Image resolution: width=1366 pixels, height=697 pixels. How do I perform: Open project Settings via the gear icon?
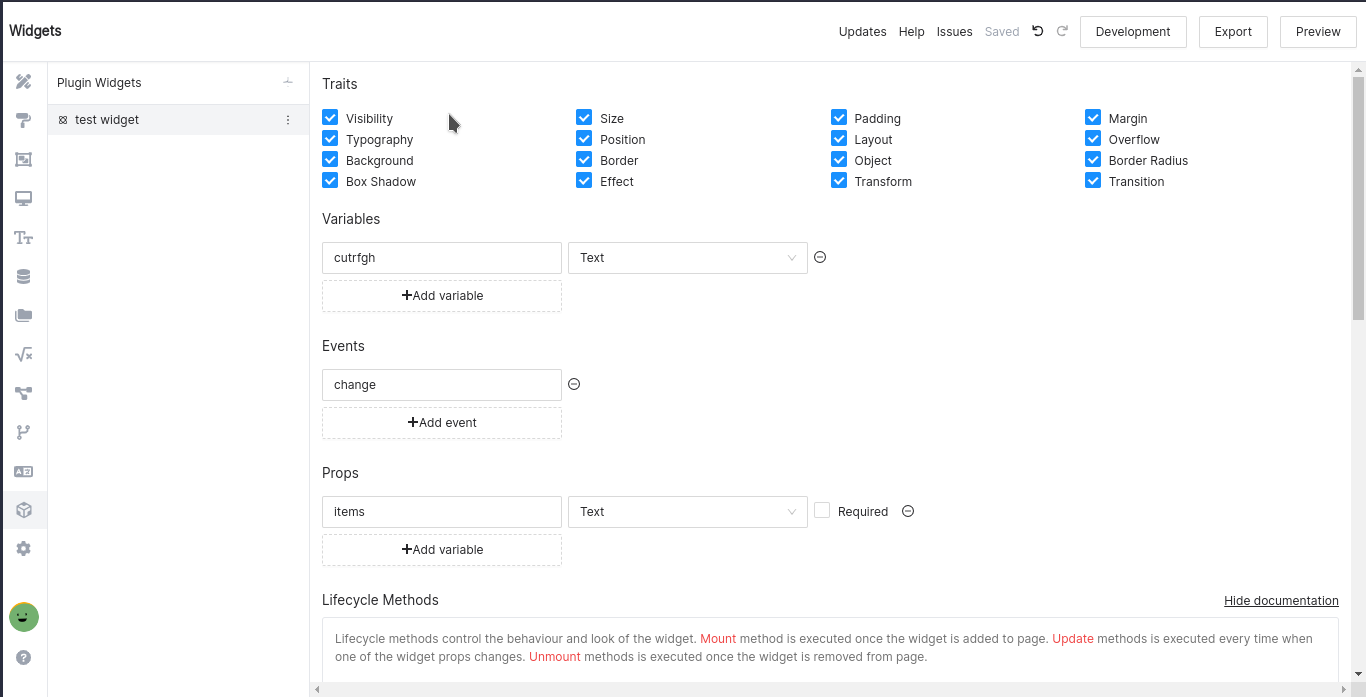[x=24, y=548]
